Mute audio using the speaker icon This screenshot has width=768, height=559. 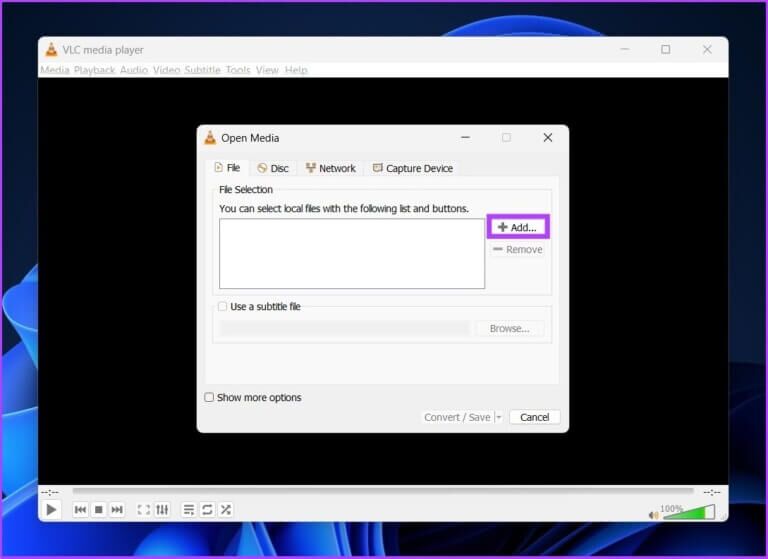click(653, 515)
